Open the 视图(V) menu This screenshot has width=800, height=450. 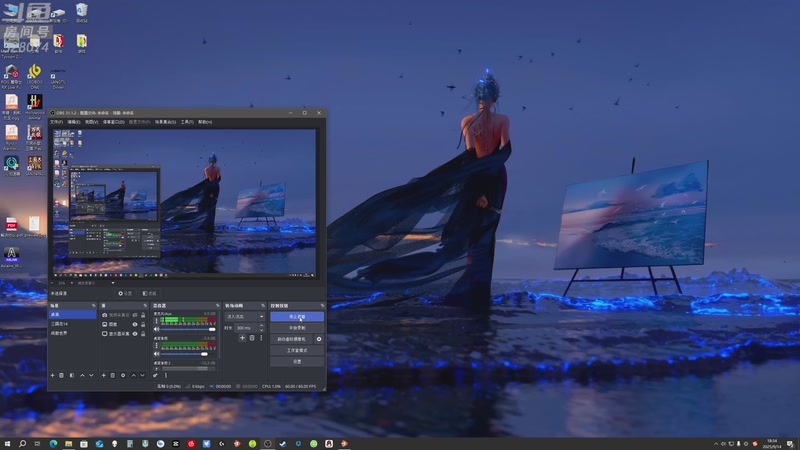91,122
